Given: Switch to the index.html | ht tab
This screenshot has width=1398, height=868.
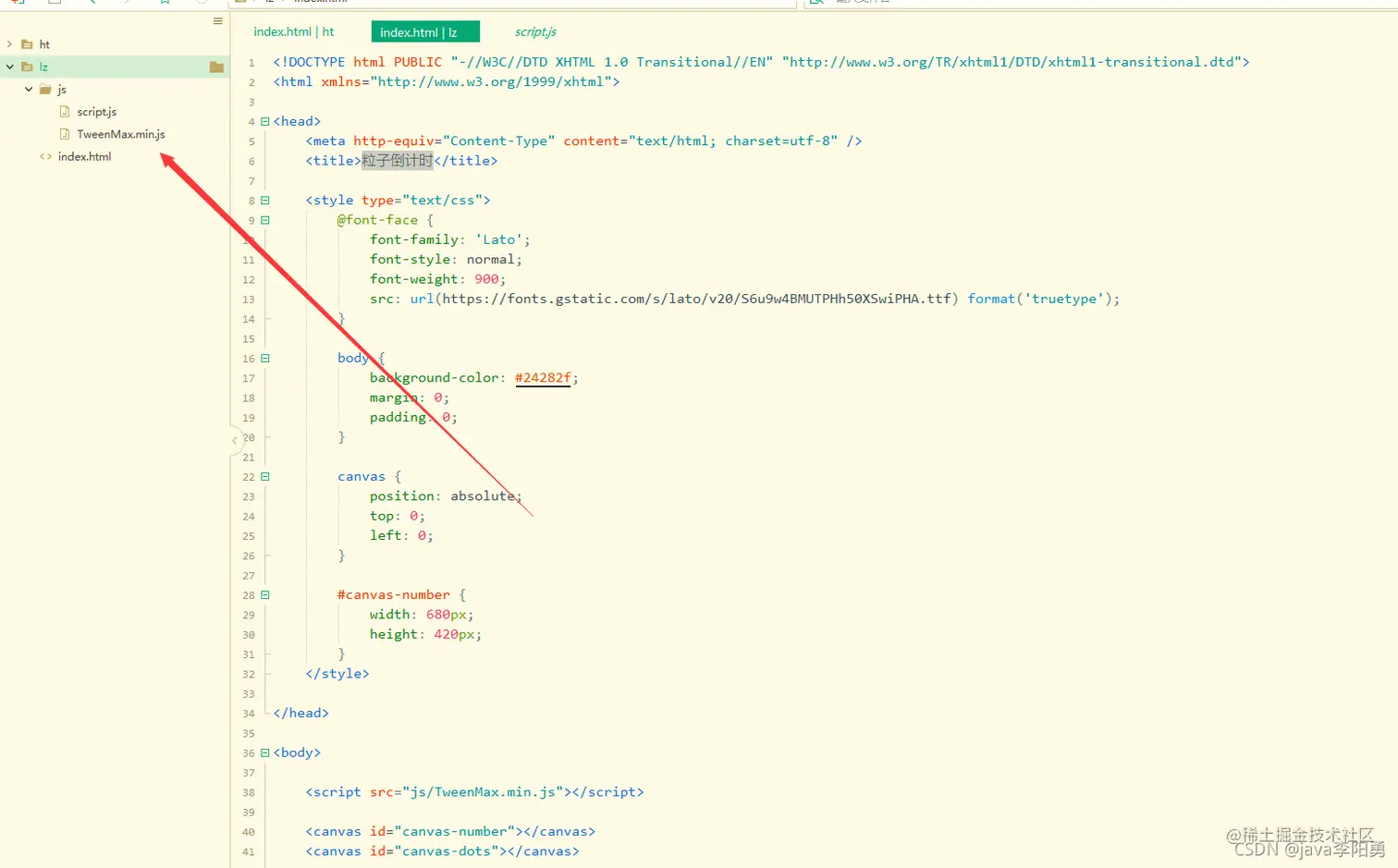Looking at the screenshot, I should 294,31.
